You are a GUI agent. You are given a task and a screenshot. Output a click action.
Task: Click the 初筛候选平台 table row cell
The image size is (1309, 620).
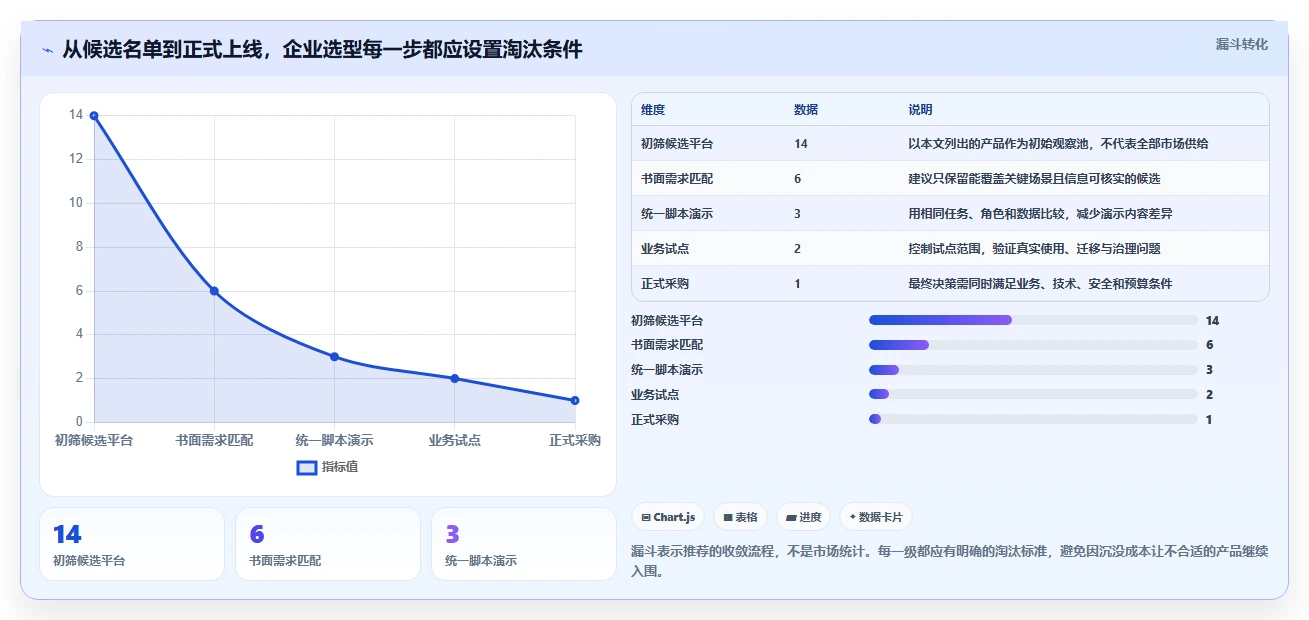click(677, 144)
